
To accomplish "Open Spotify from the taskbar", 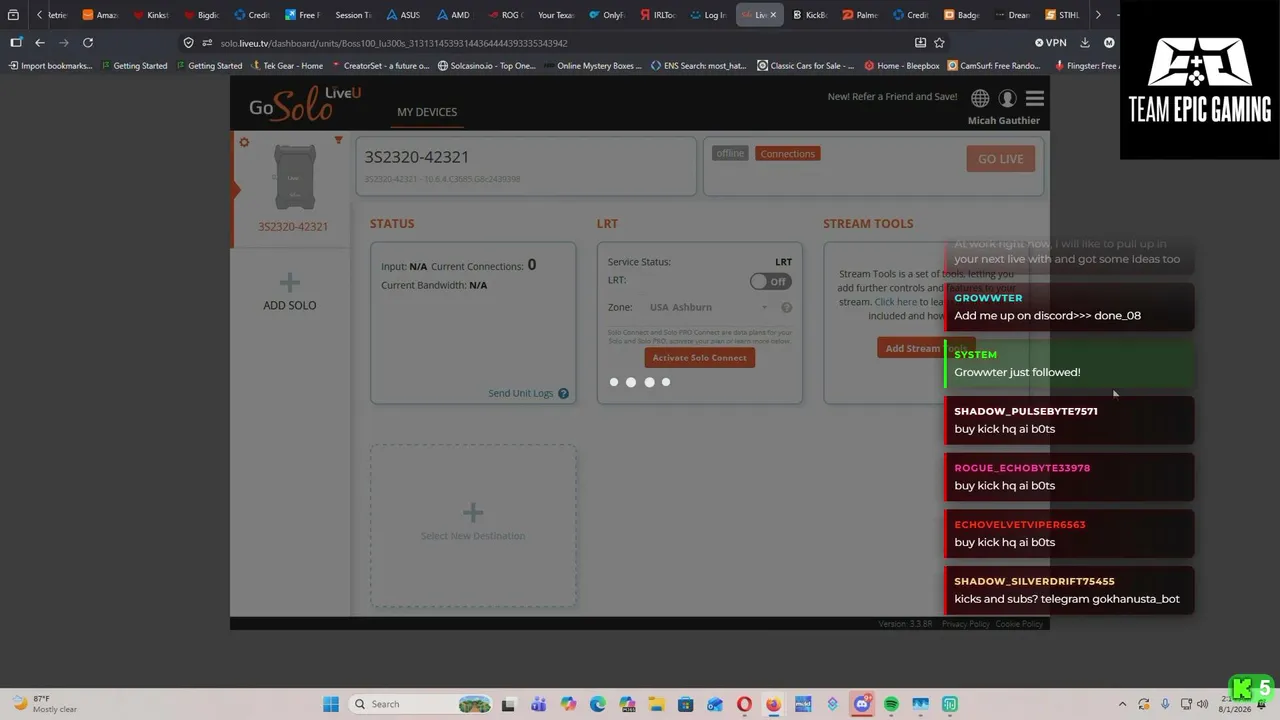I will (891, 704).
